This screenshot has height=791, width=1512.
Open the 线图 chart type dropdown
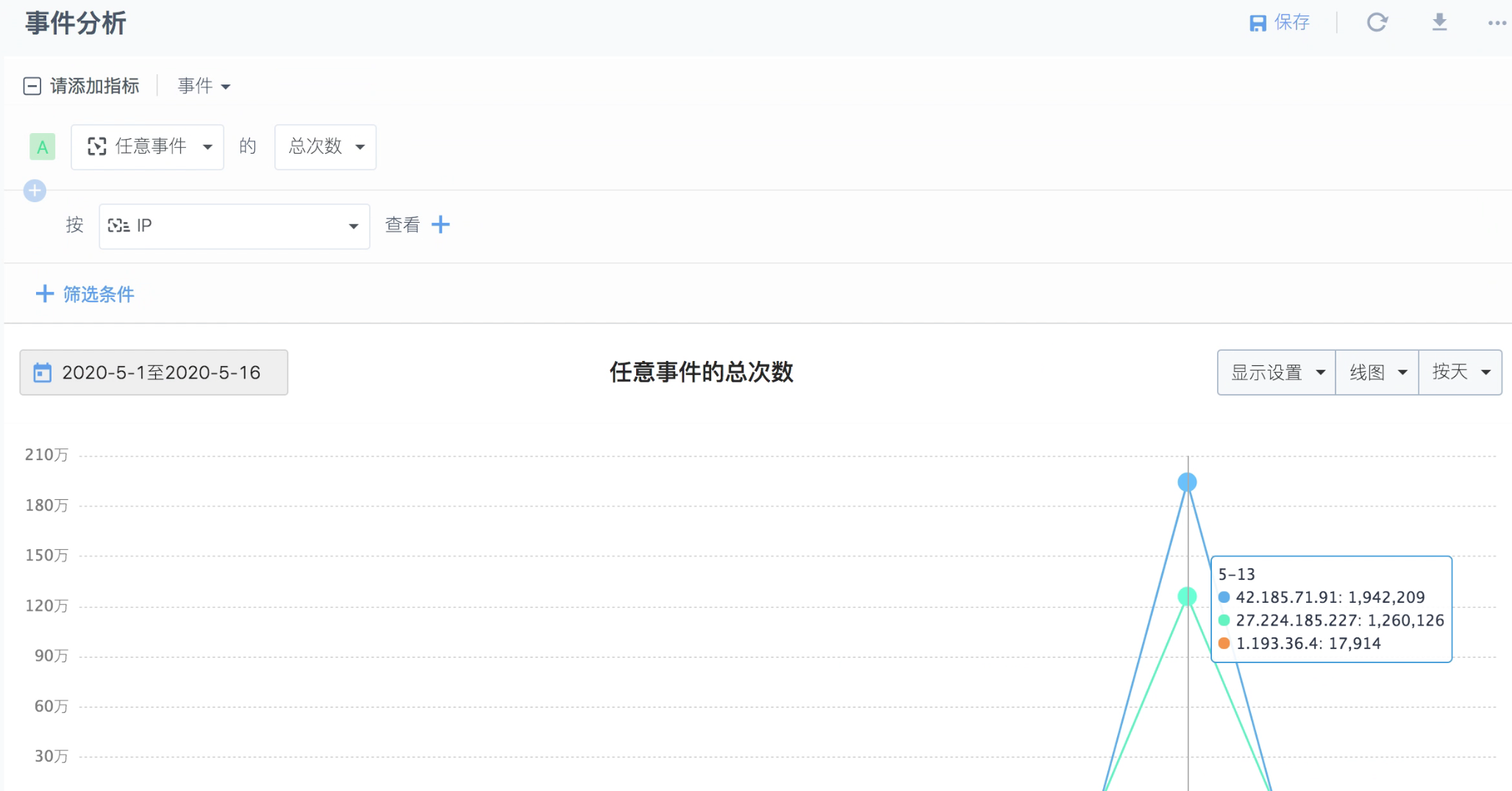click(x=1377, y=373)
